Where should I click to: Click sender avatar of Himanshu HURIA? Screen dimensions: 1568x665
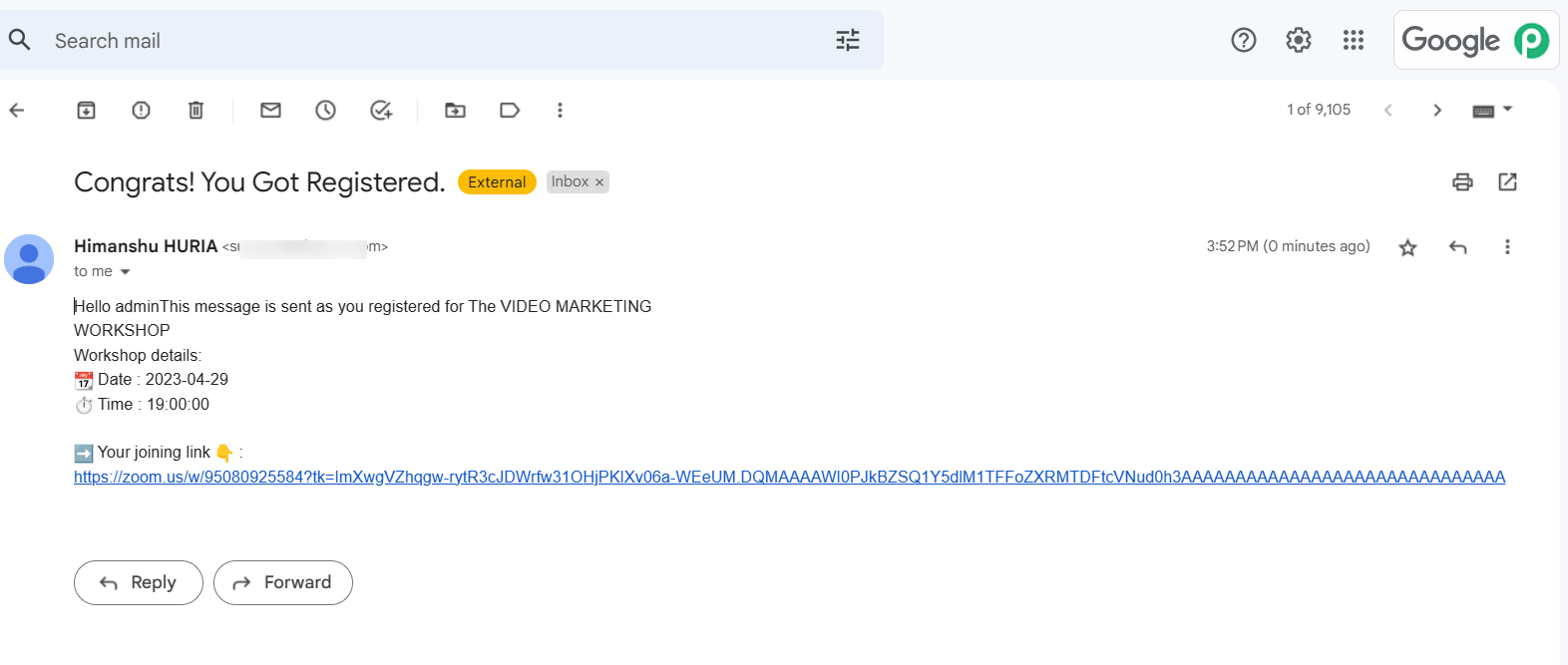[x=29, y=259]
